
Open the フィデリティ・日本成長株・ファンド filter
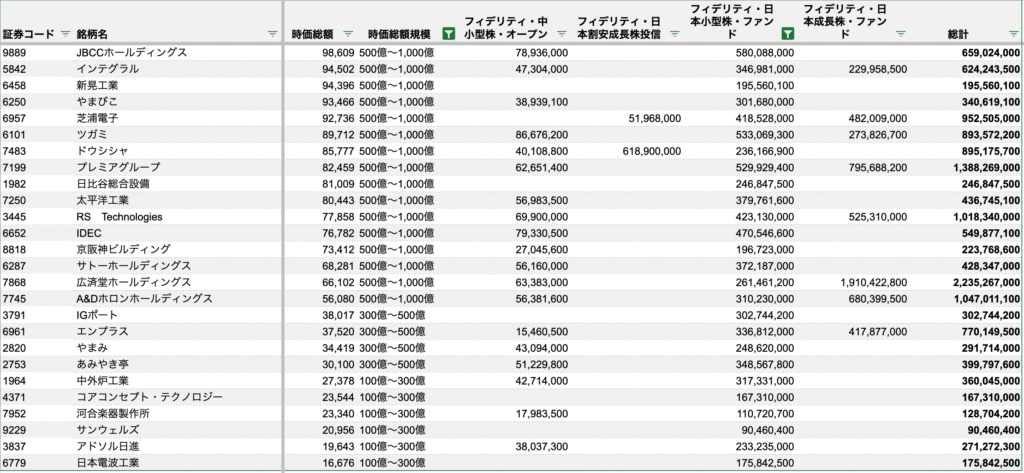pos(901,33)
